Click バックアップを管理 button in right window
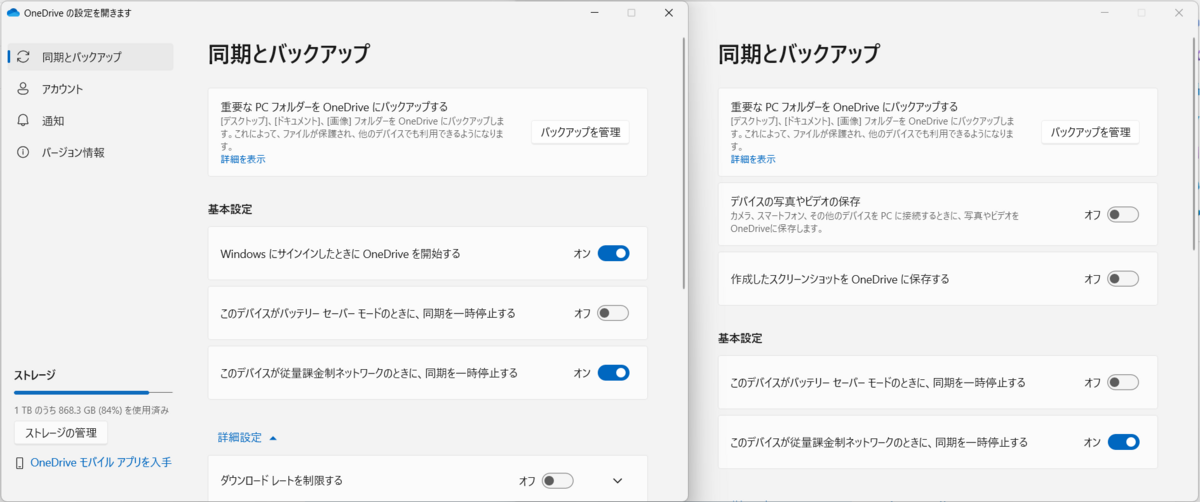The image size is (1200, 502). [1091, 132]
